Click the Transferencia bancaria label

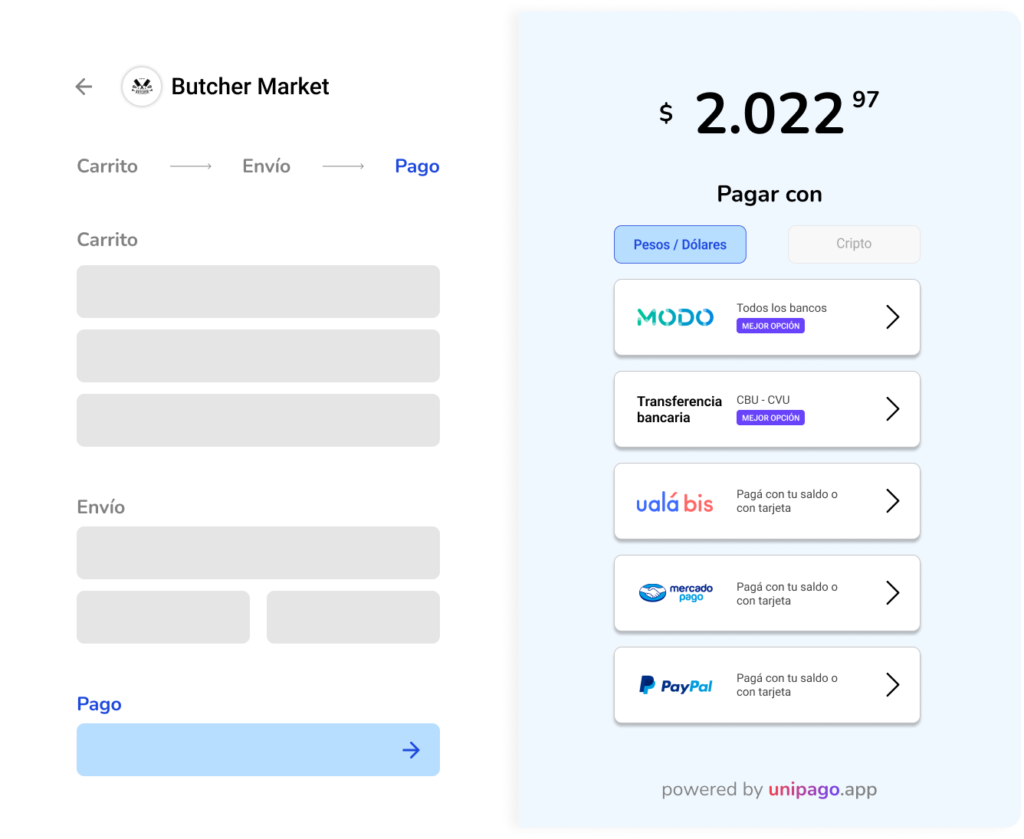(x=679, y=409)
